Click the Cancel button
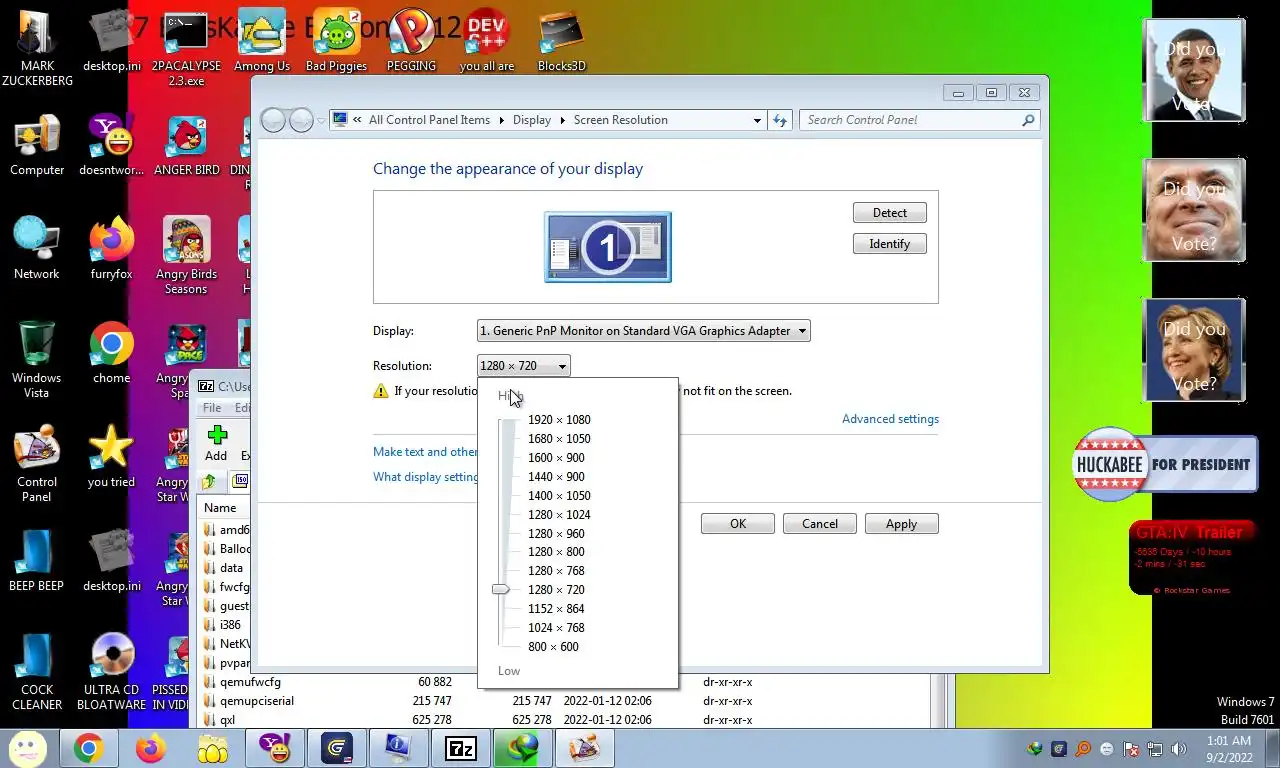This screenshot has height=768, width=1280. point(819,524)
